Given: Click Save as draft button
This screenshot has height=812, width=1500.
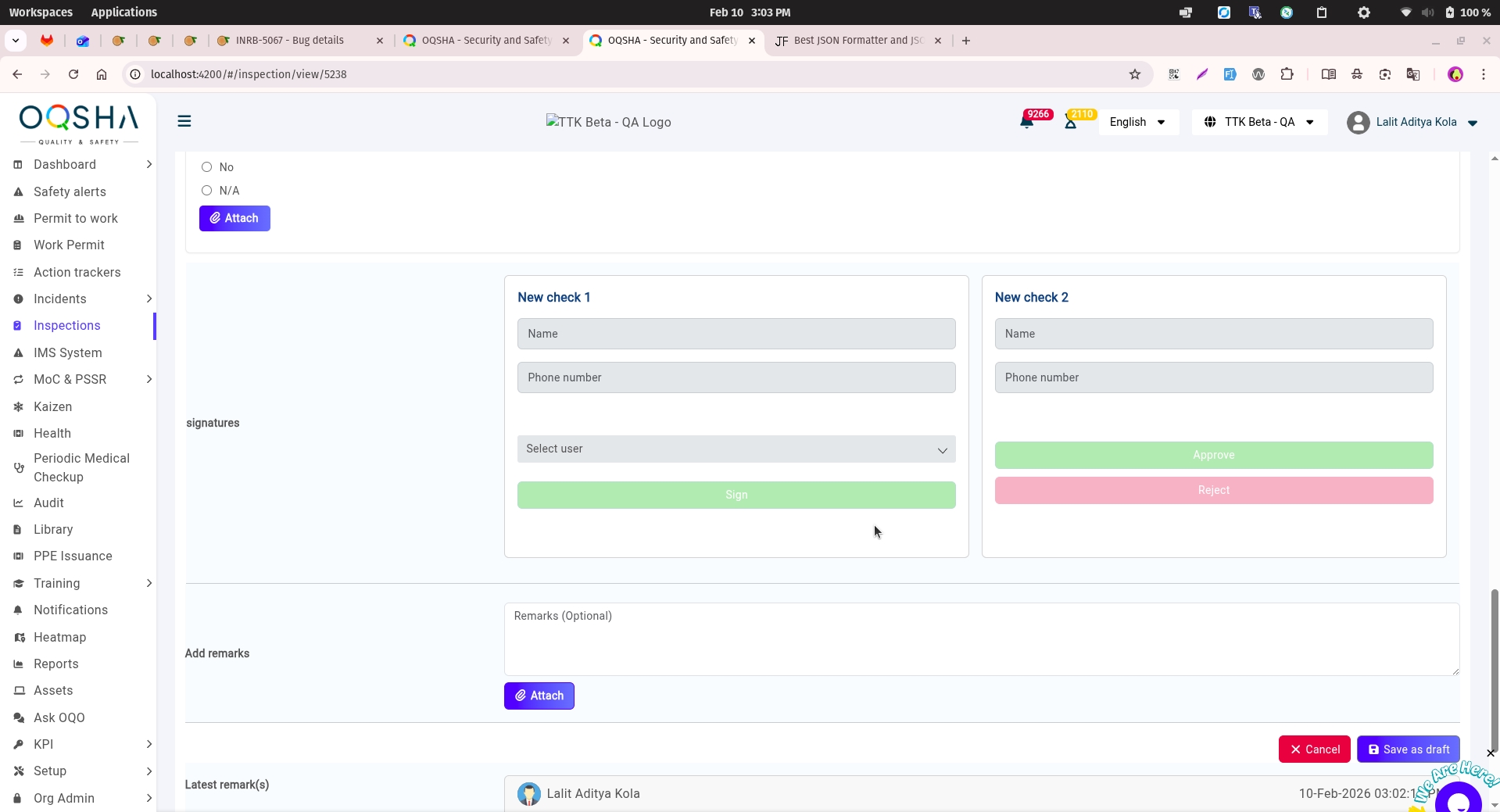Looking at the screenshot, I should (x=1408, y=749).
